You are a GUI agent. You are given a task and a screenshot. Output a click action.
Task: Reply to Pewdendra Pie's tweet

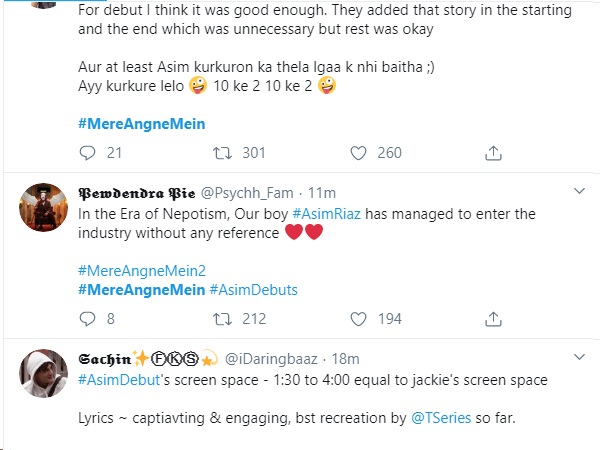coord(87,319)
